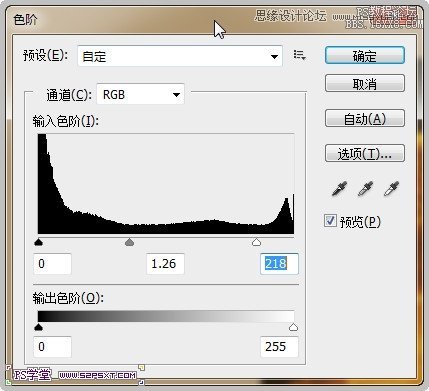Click the output white slider triangle
Image resolution: width=429 pixels, height=391 pixels.
293,327
